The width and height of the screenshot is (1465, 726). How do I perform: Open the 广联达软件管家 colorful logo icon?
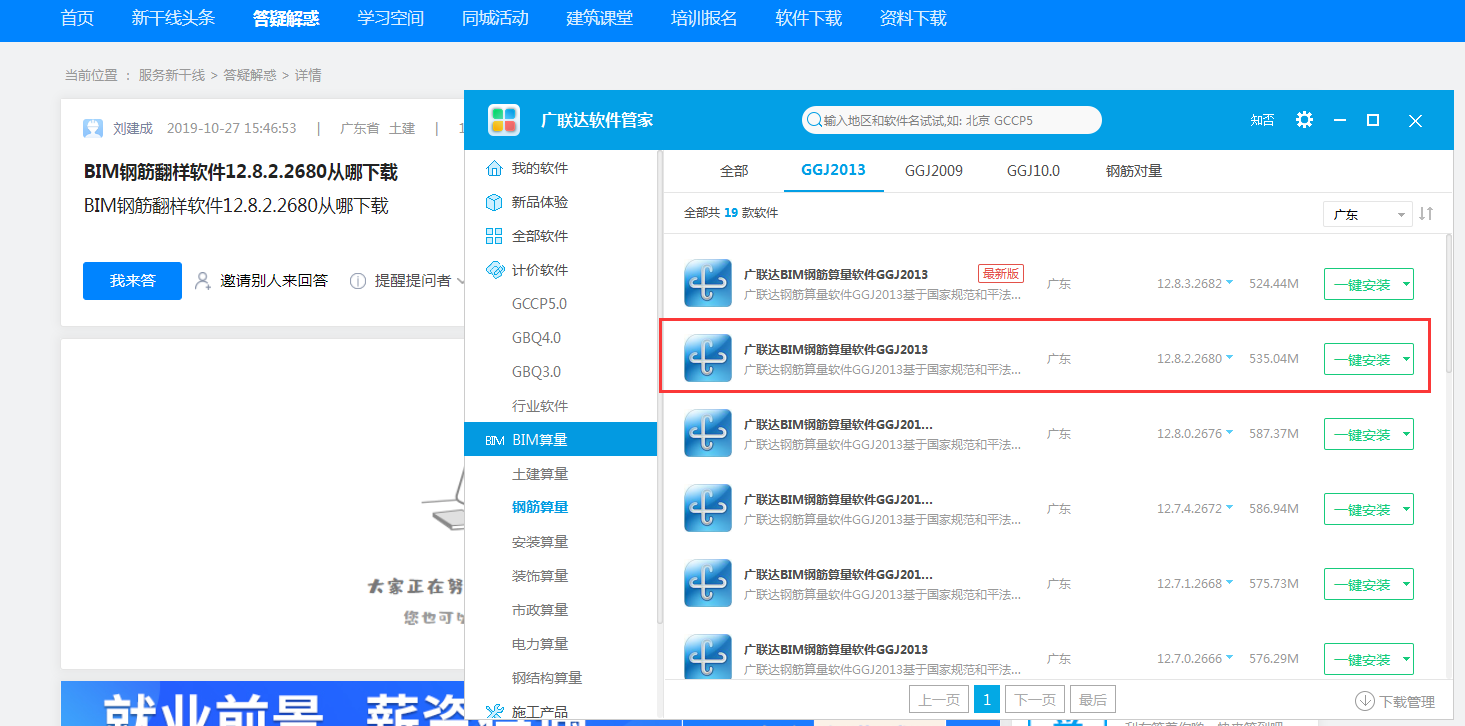tap(504, 120)
